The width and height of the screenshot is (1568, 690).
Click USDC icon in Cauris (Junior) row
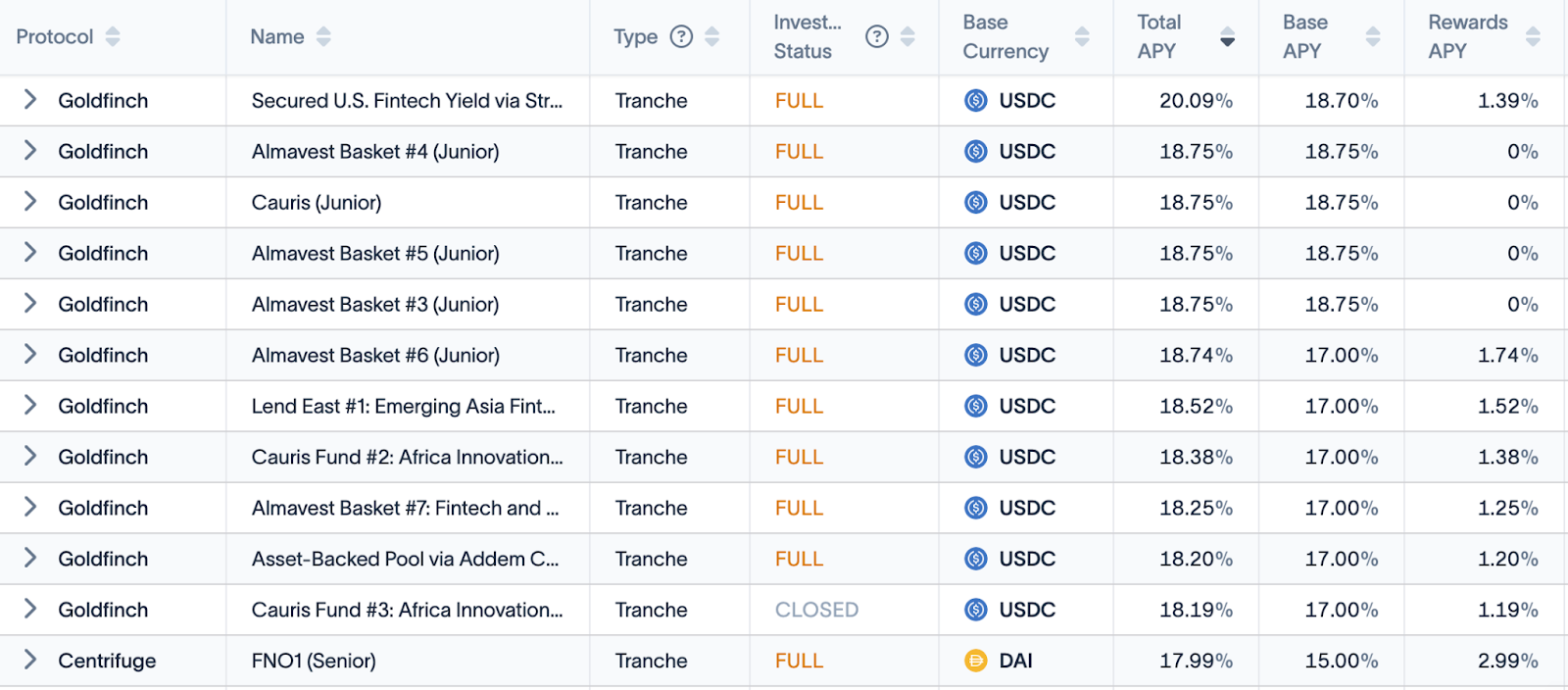(976, 202)
